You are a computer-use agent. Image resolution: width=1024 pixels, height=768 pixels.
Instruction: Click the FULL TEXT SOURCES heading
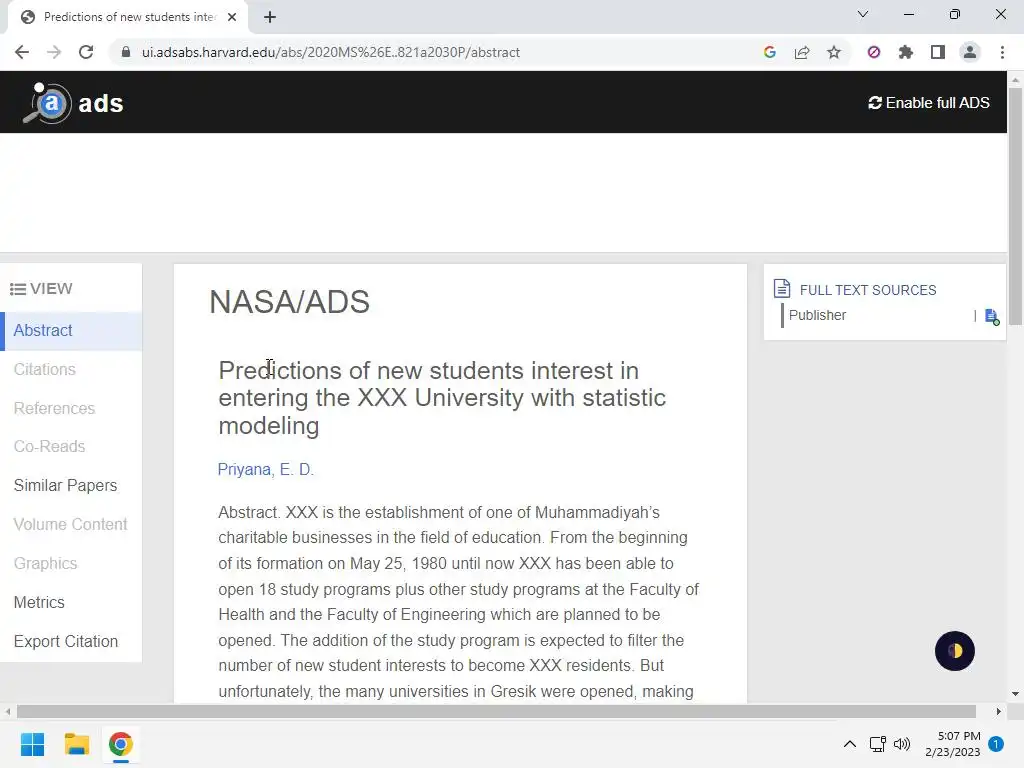(868, 290)
